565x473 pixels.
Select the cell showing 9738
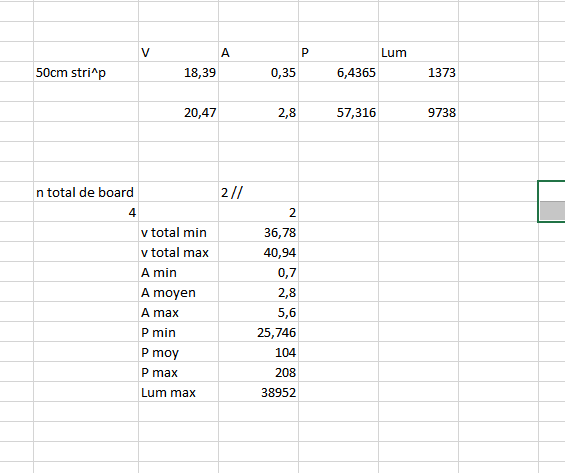coord(418,112)
